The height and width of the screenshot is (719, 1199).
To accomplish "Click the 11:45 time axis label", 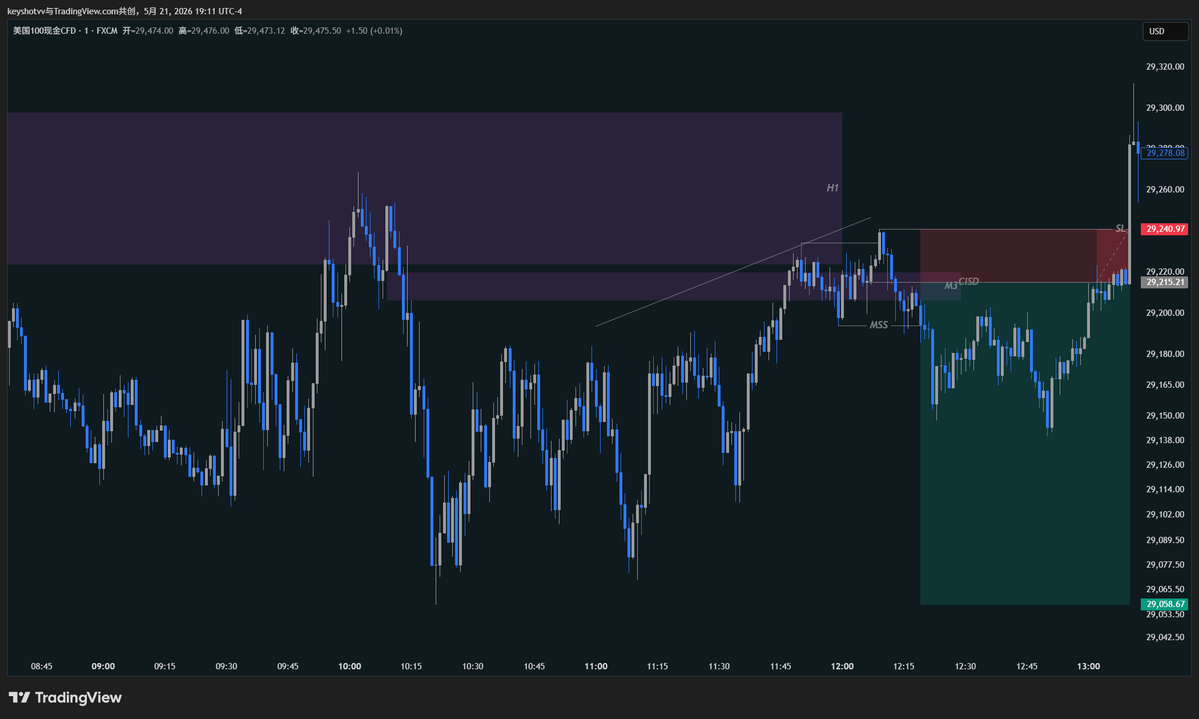I will tap(781, 666).
